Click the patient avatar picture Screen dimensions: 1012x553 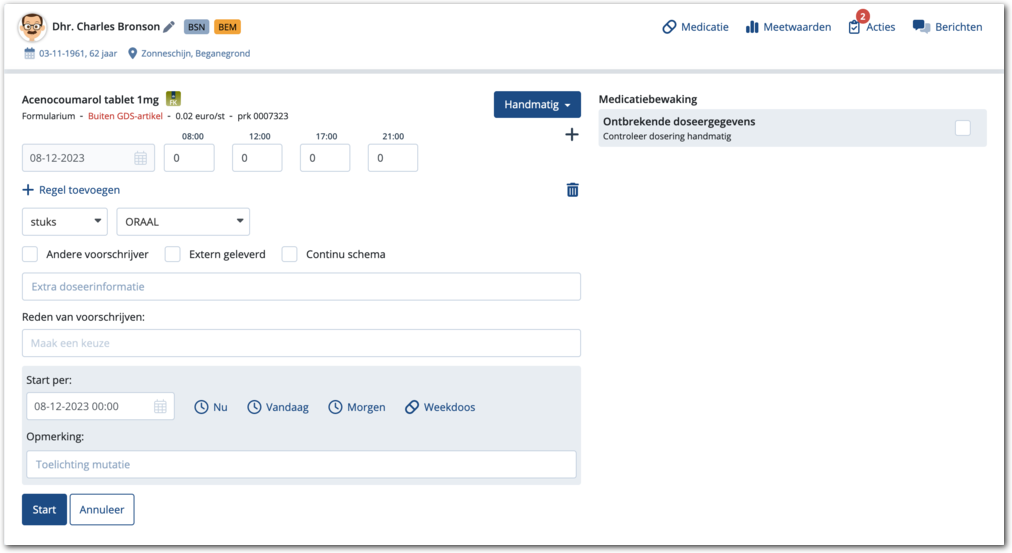point(32,28)
